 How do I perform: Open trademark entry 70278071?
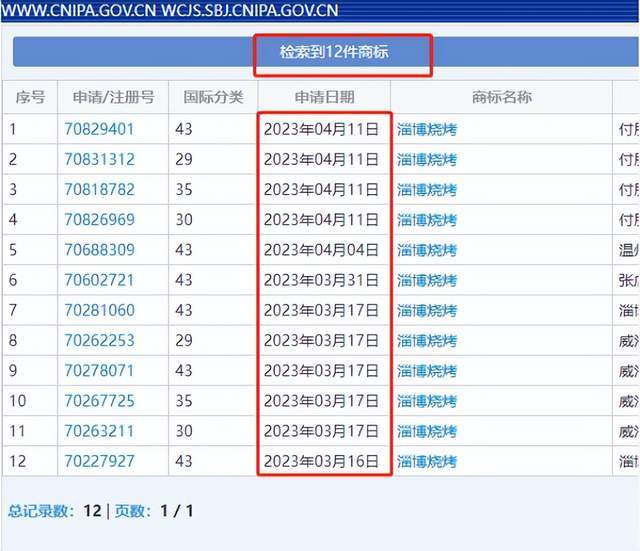[99, 371]
